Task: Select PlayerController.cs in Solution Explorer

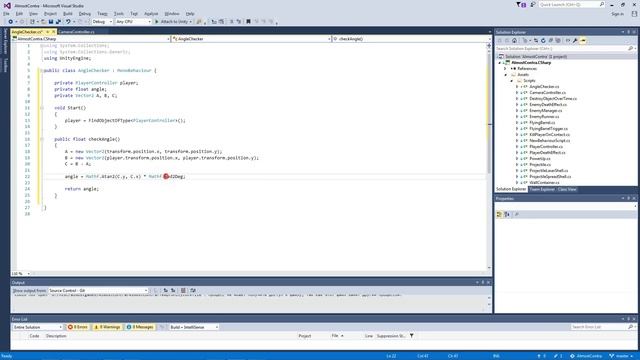Action: pos(546,147)
